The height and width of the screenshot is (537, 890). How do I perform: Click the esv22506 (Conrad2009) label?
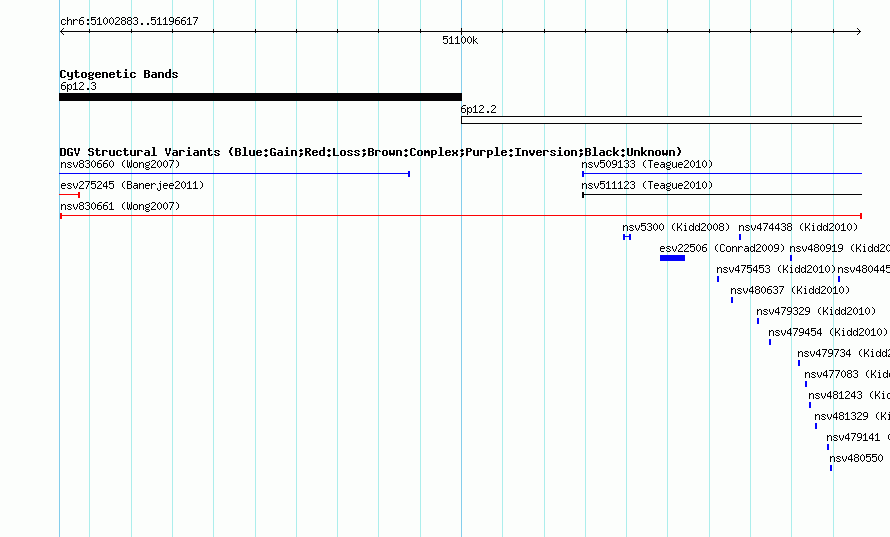coord(722,249)
